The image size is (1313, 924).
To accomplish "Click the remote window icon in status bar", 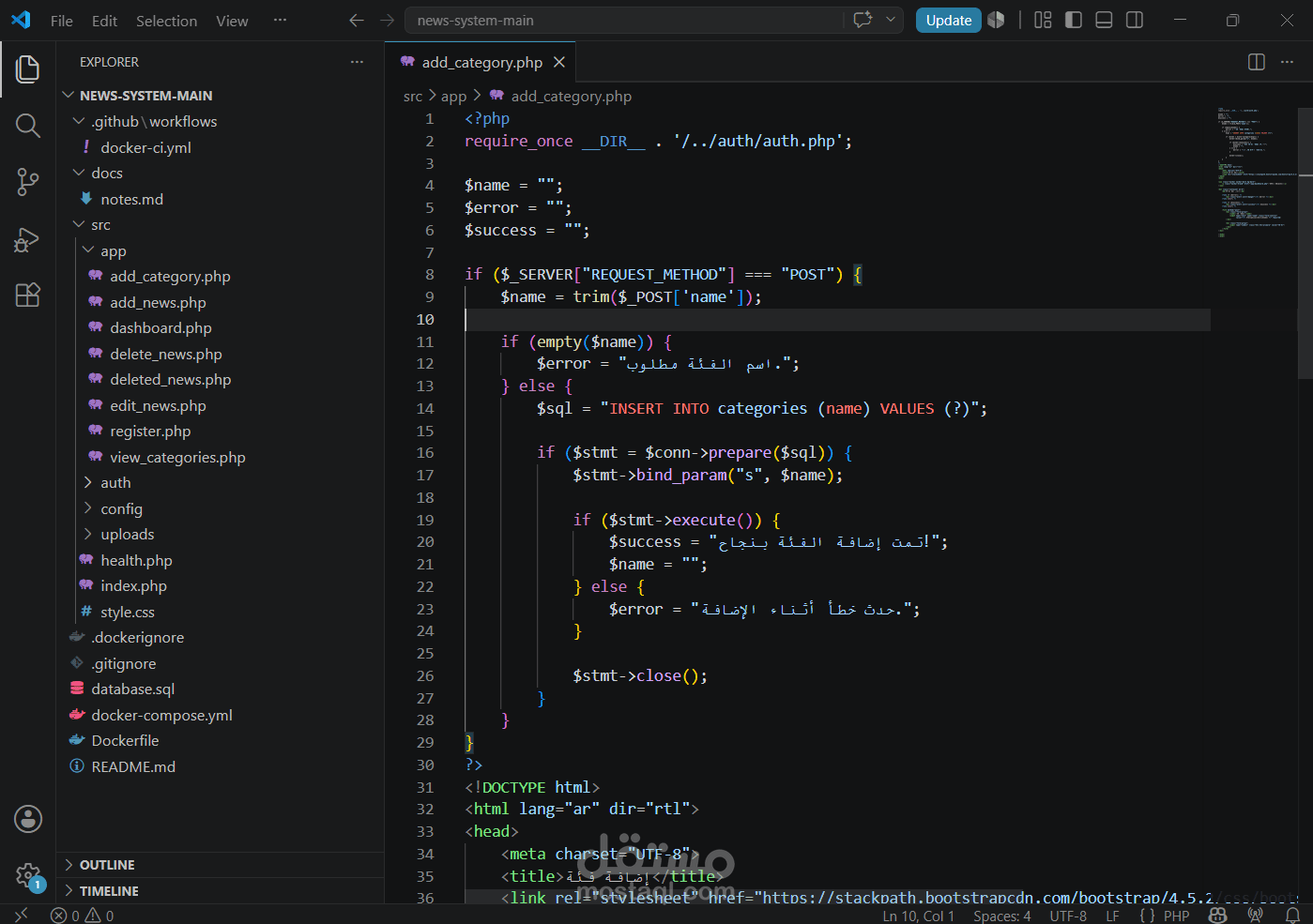I will [x=22, y=915].
